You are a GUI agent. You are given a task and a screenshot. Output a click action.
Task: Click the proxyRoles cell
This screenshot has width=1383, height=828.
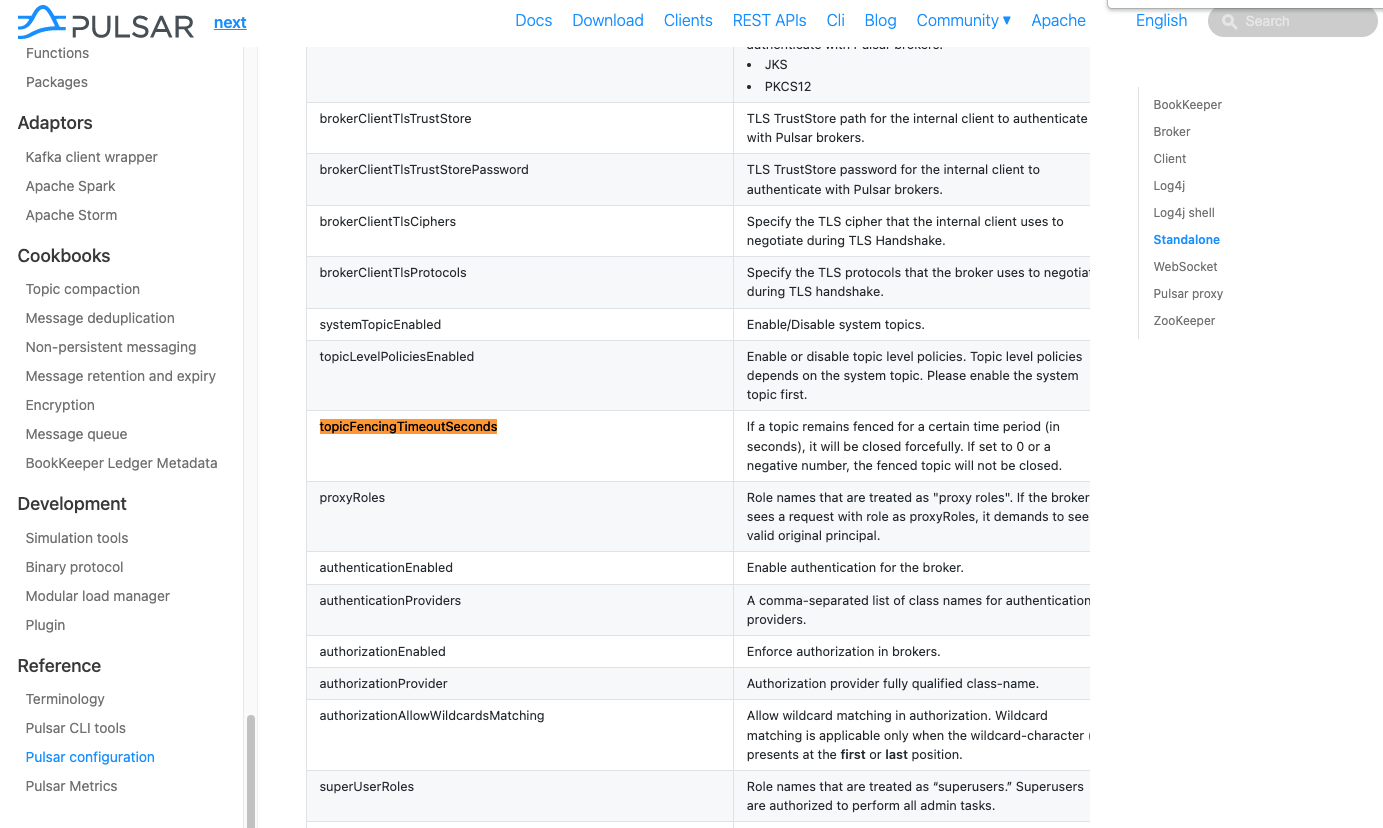(x=520, y=516)
